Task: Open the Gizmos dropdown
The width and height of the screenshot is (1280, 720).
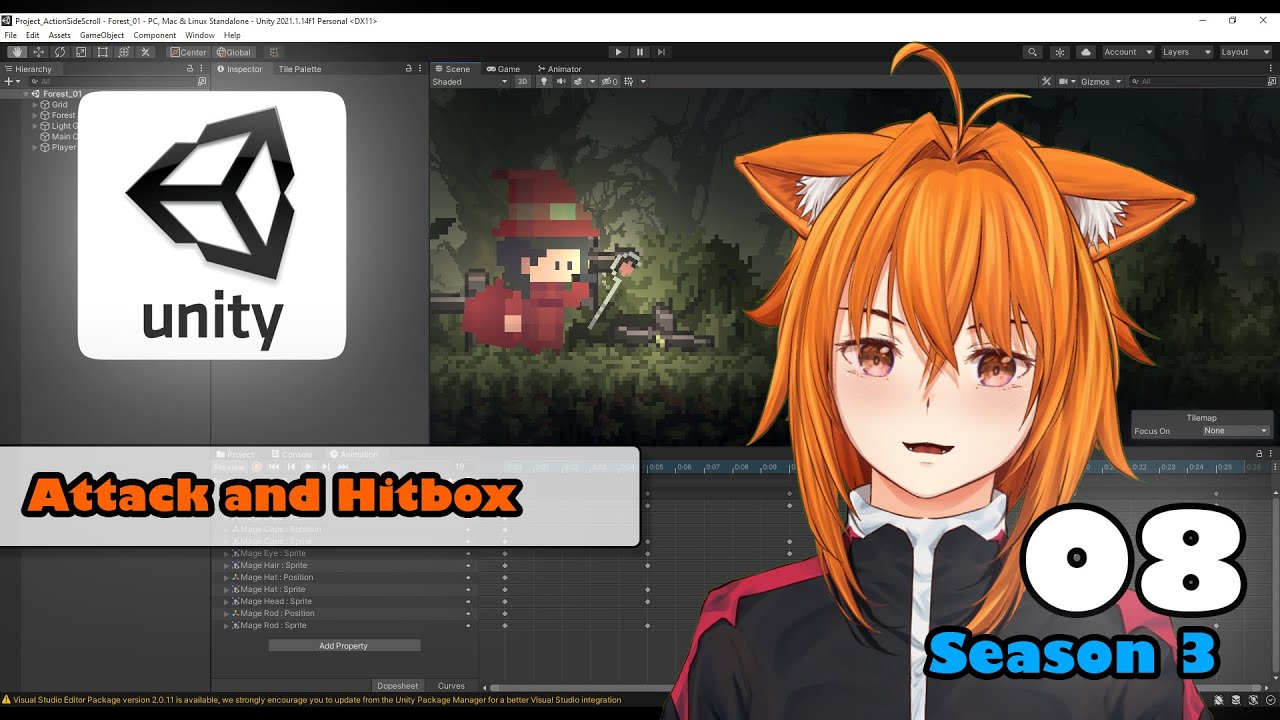Action: point(1101,82)
